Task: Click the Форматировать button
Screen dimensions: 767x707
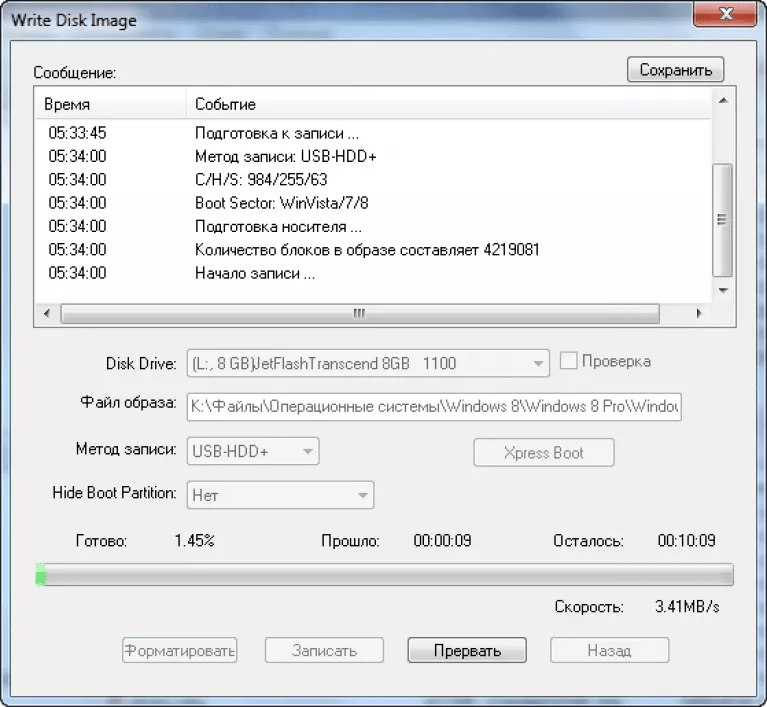Action: tap(180, 650)
